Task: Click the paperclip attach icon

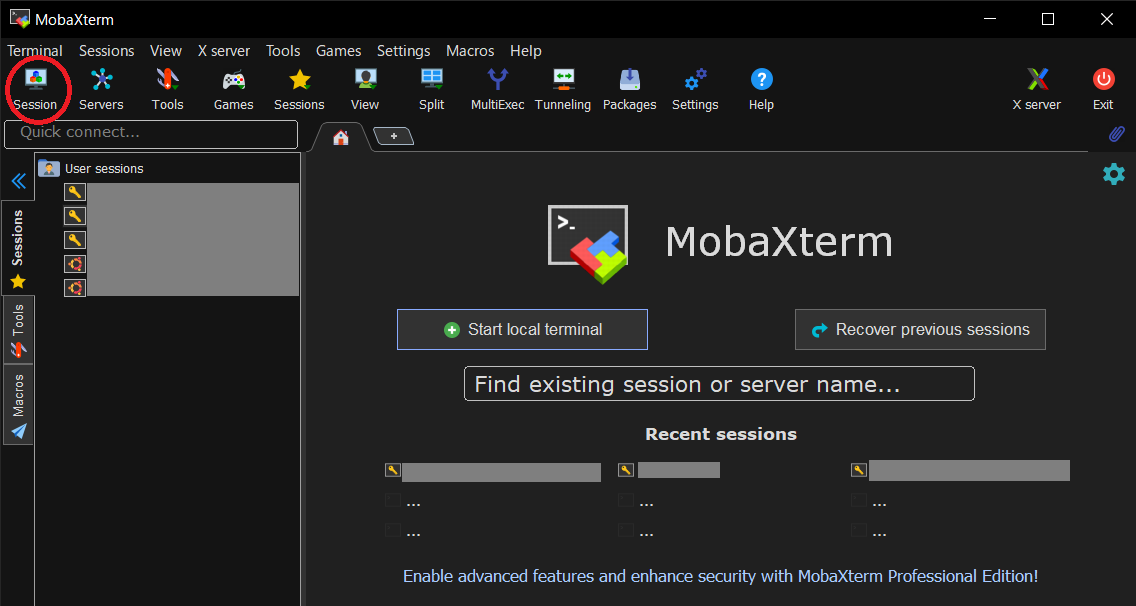Action: [1116, 134]
